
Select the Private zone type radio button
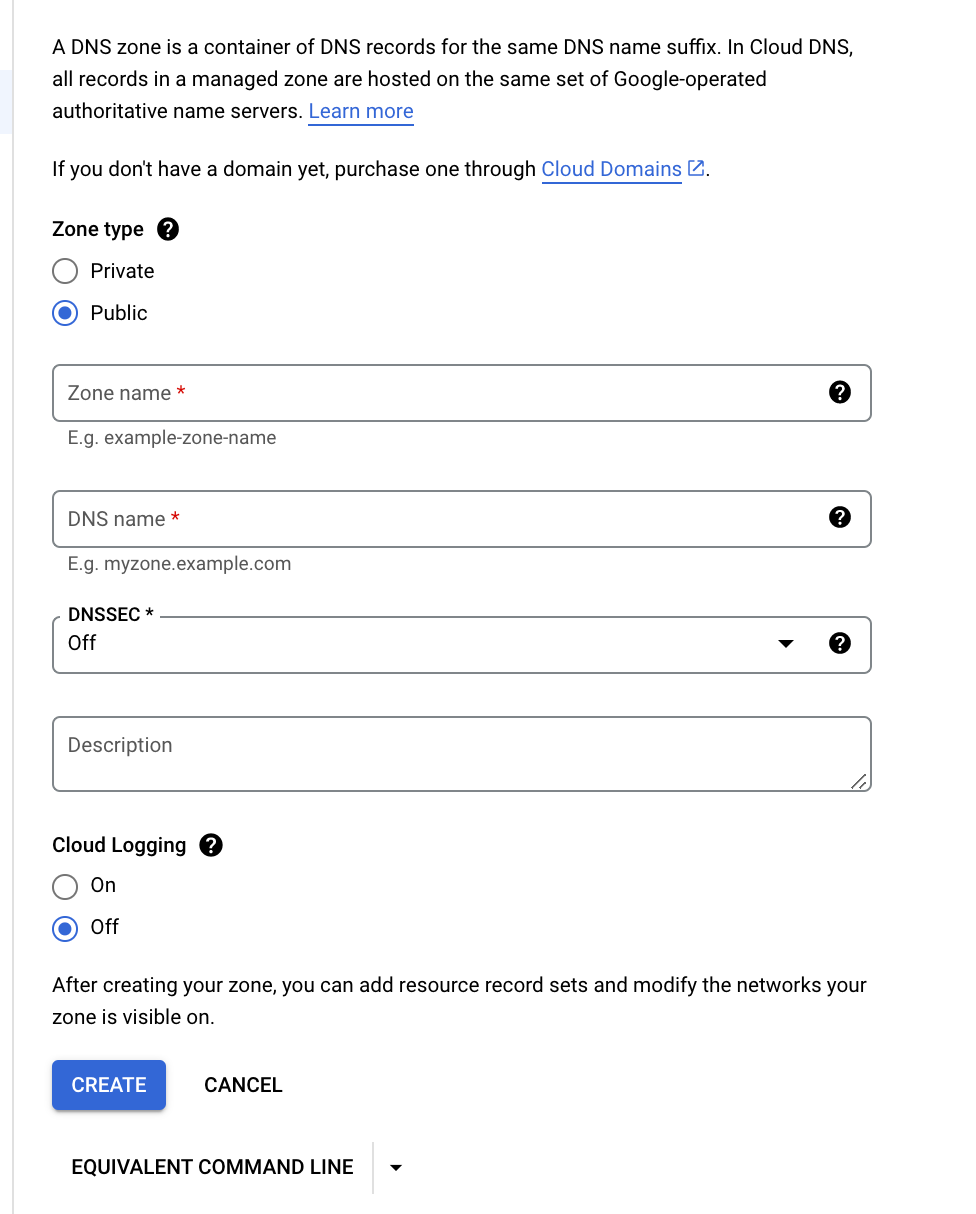coord(64,271)
